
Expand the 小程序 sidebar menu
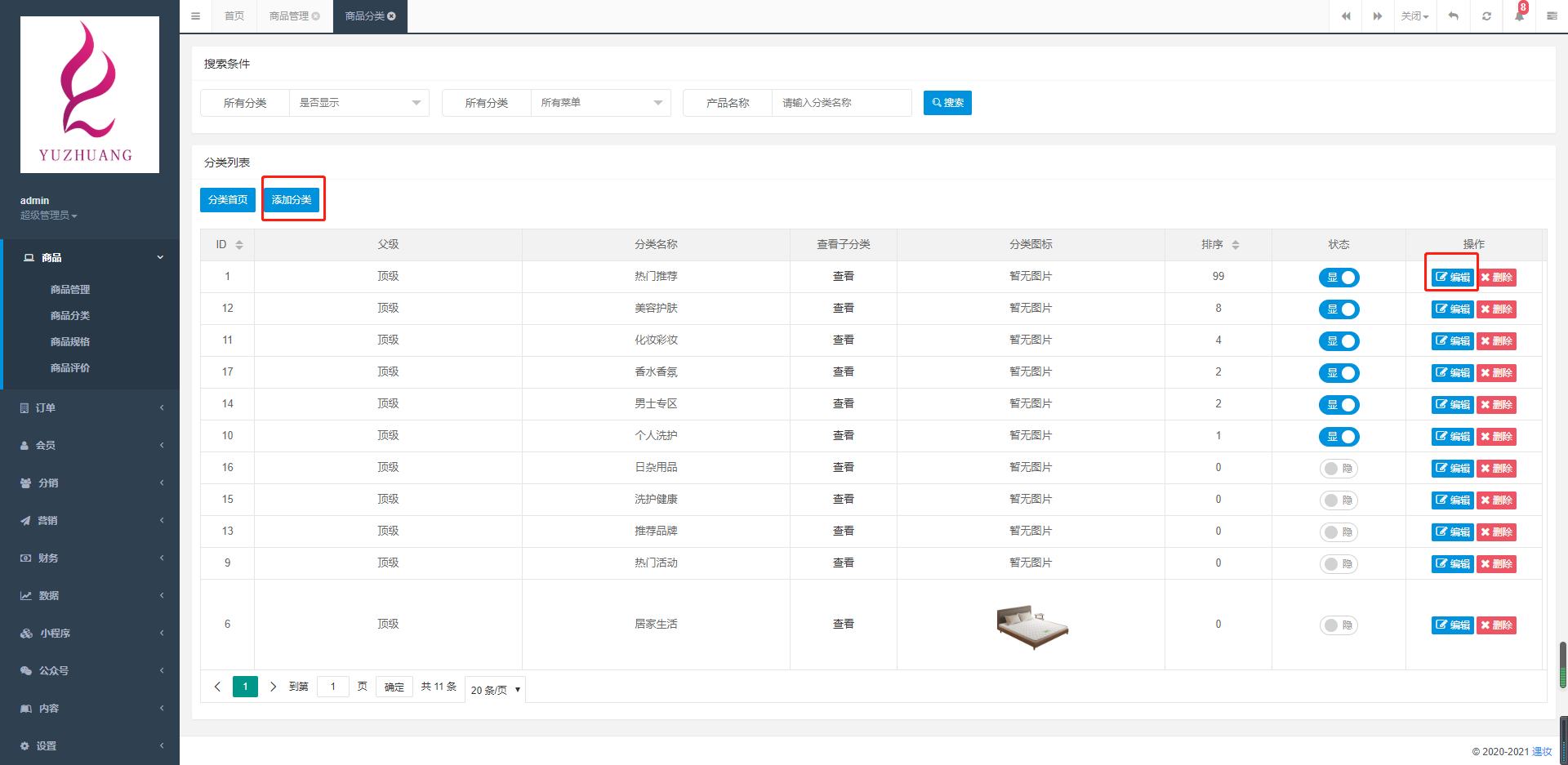pyautogui.click(x=90, y=634)
